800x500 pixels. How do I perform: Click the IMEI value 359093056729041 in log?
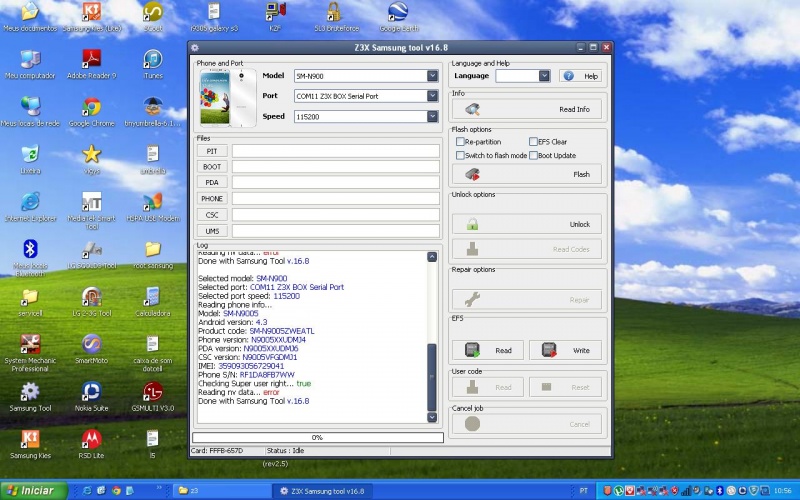251,366
